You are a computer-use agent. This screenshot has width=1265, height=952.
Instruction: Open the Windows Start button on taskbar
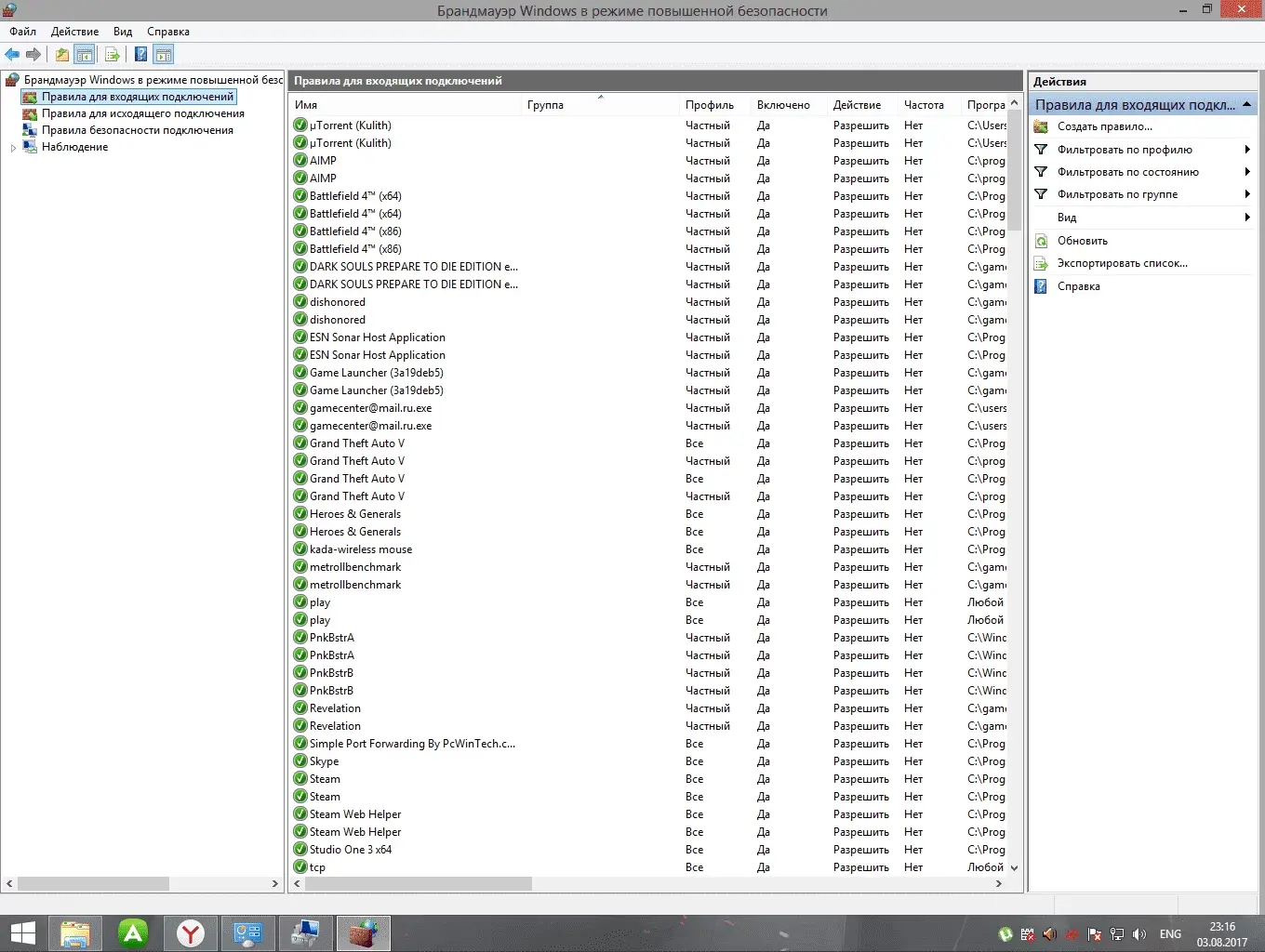point(22,933)
